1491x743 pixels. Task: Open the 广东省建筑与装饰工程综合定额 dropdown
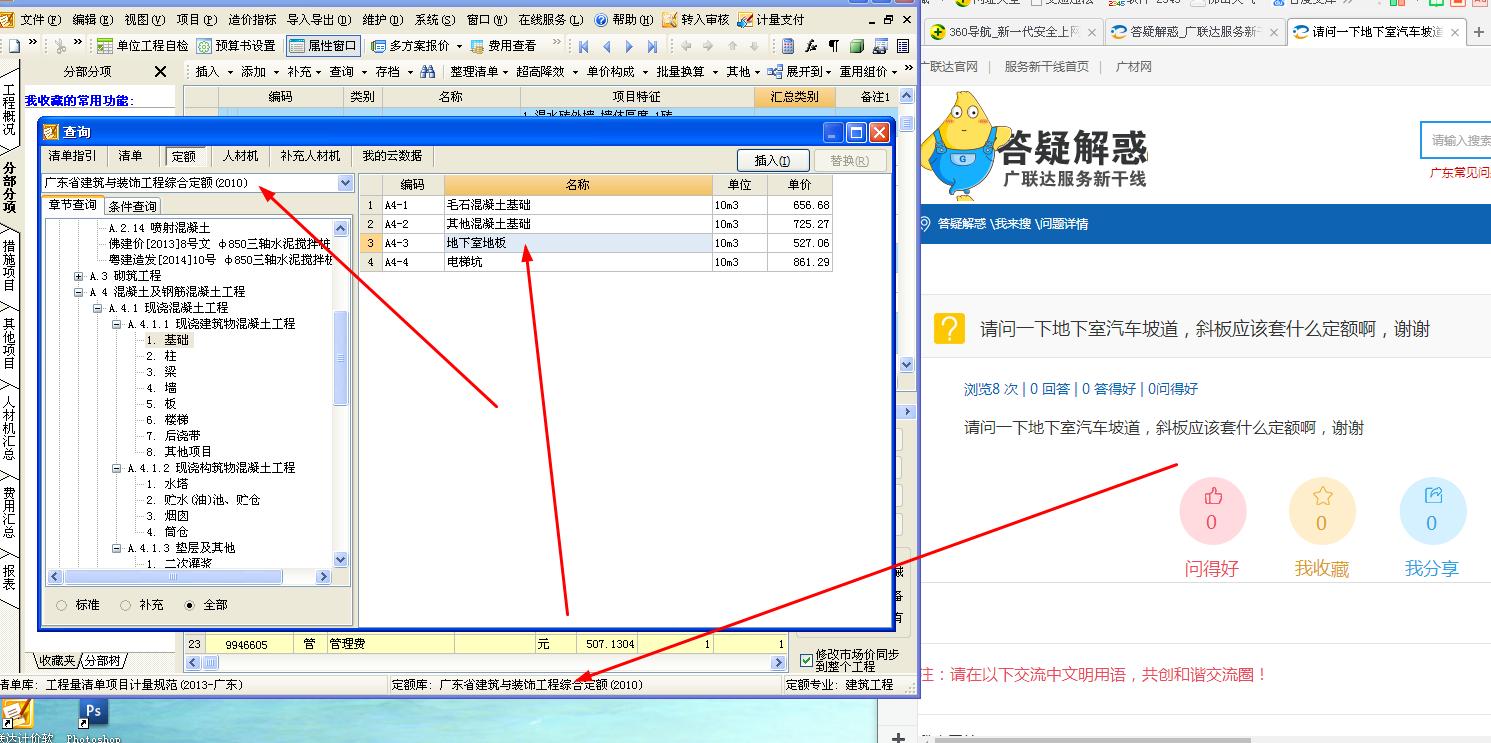click(x=345, y=183)
